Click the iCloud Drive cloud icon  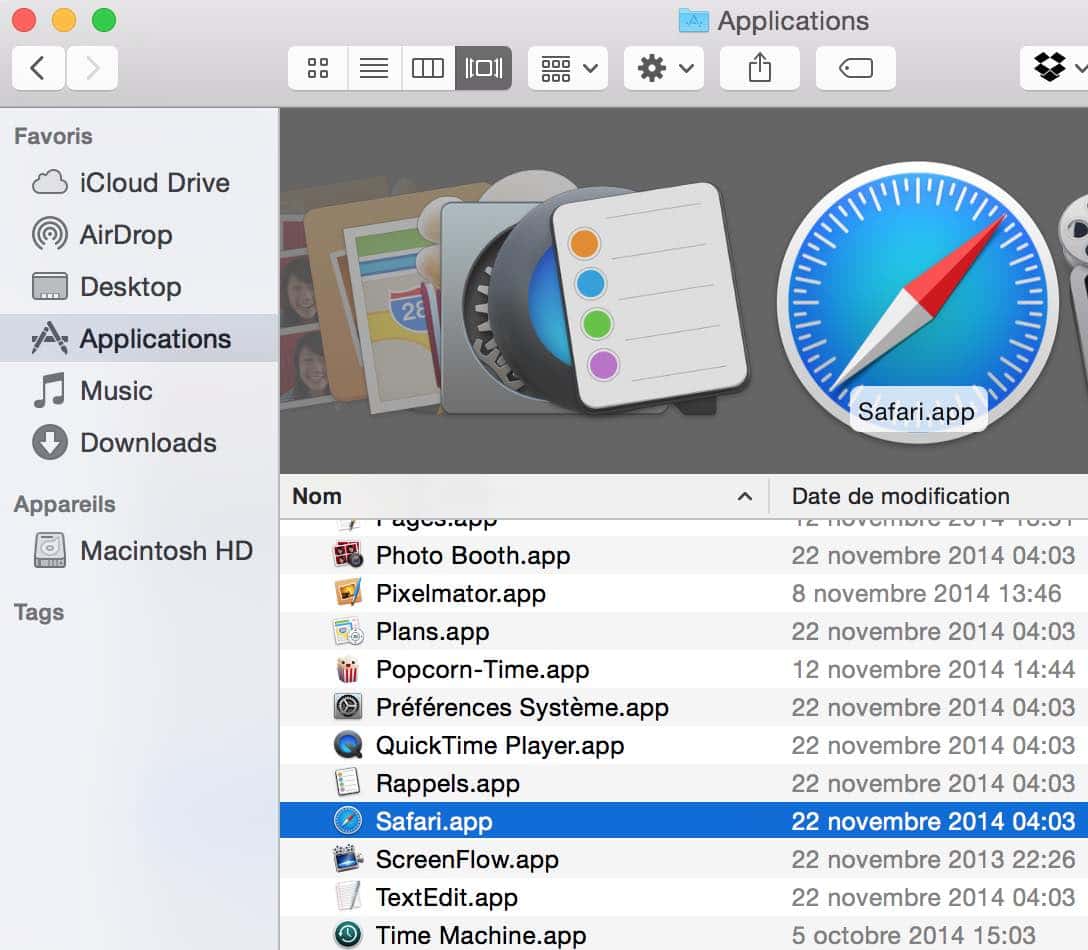tap(50, 183)
